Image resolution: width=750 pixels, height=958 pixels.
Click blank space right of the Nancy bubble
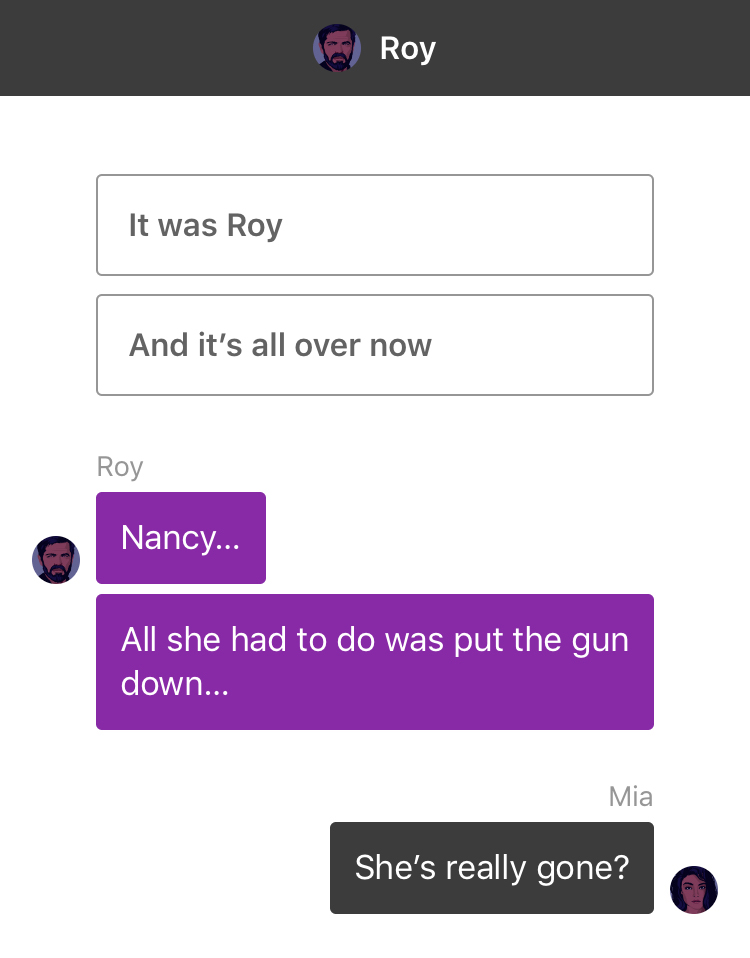[x=459, y=538]
